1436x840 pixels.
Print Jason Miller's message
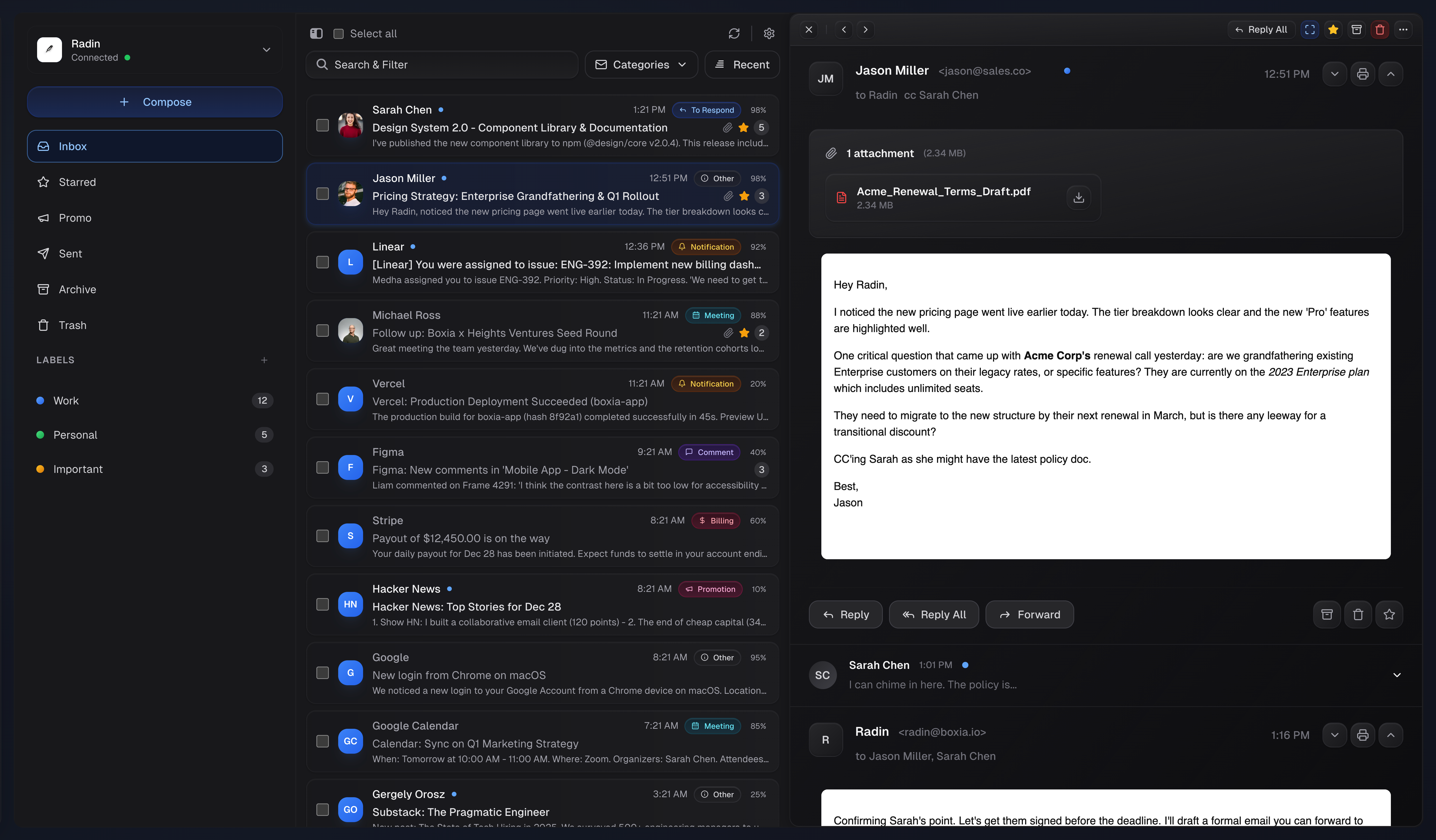pyautogui.click(x=1363, y=74)
